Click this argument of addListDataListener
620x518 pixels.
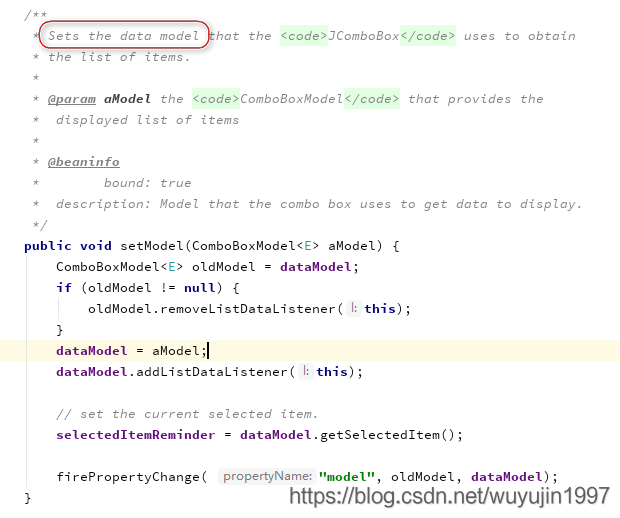coord(332,372)
